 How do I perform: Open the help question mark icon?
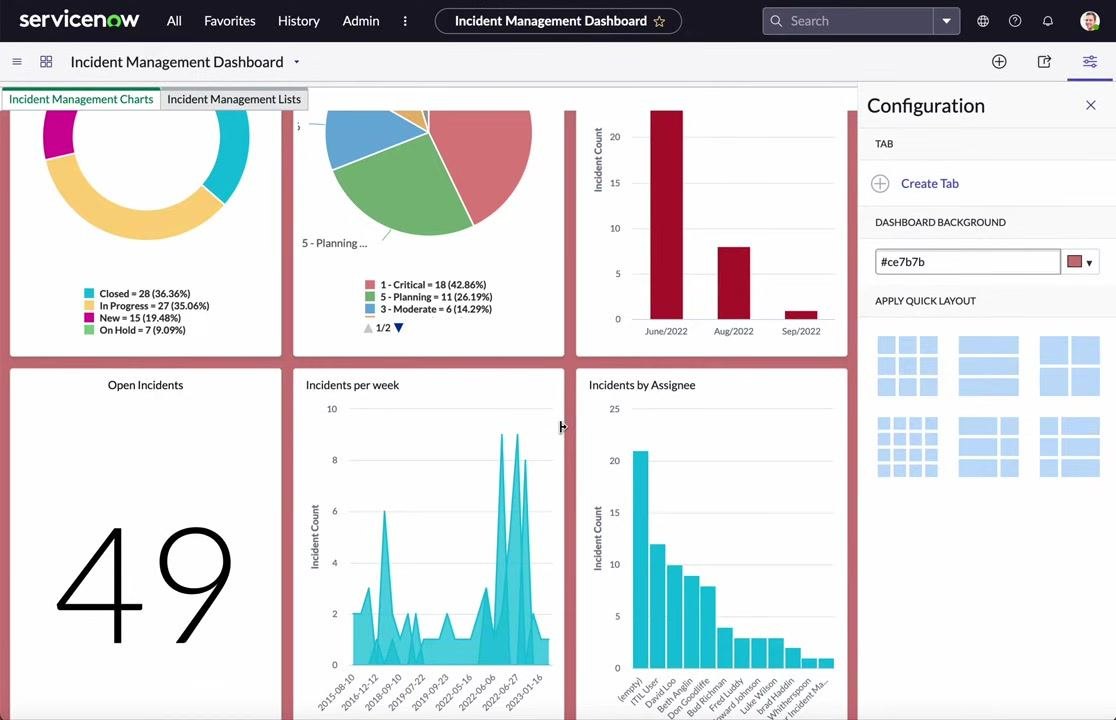click(x=1015, y=21)
